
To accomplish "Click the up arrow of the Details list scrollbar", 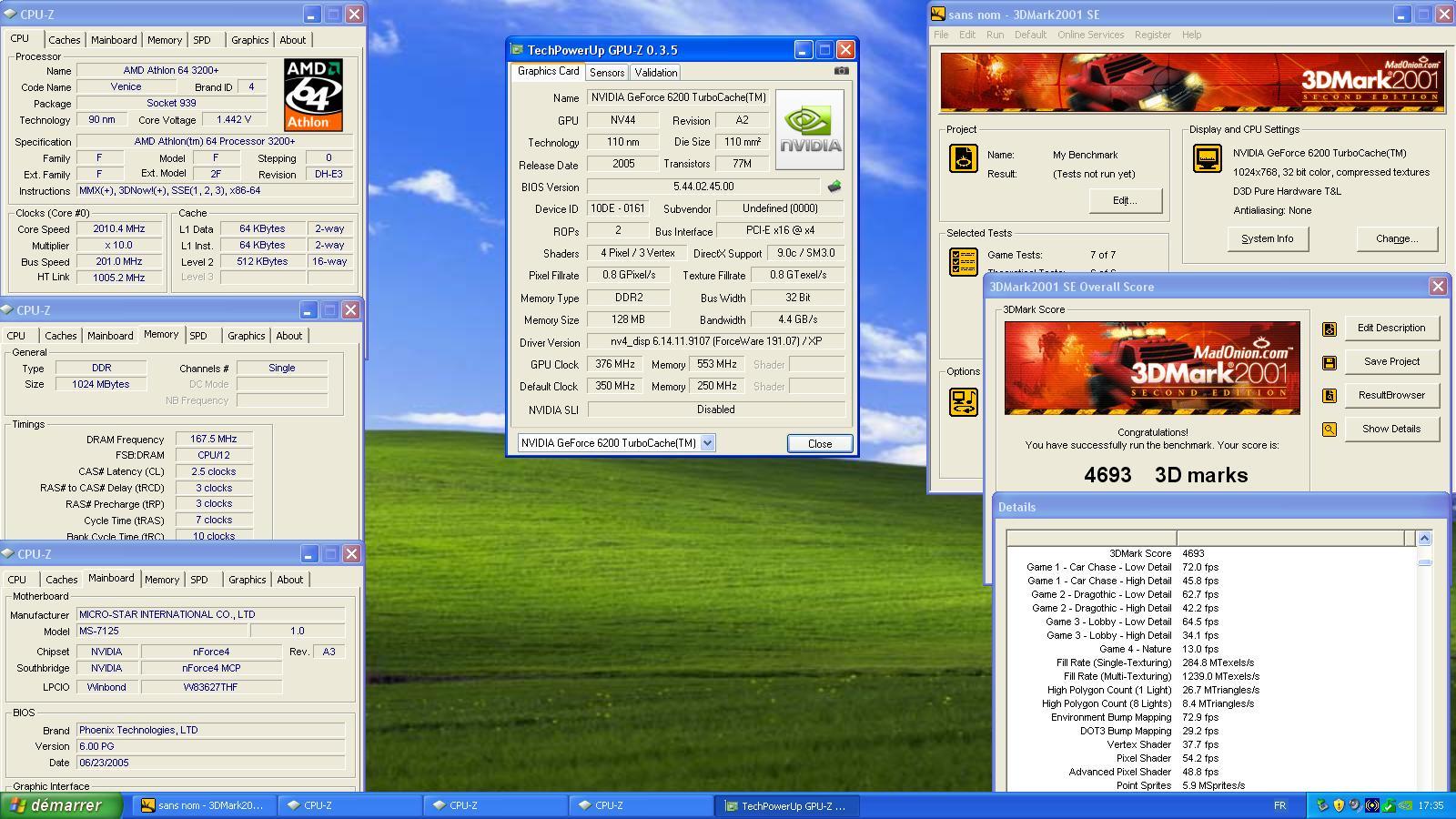I will (1424, 538).
